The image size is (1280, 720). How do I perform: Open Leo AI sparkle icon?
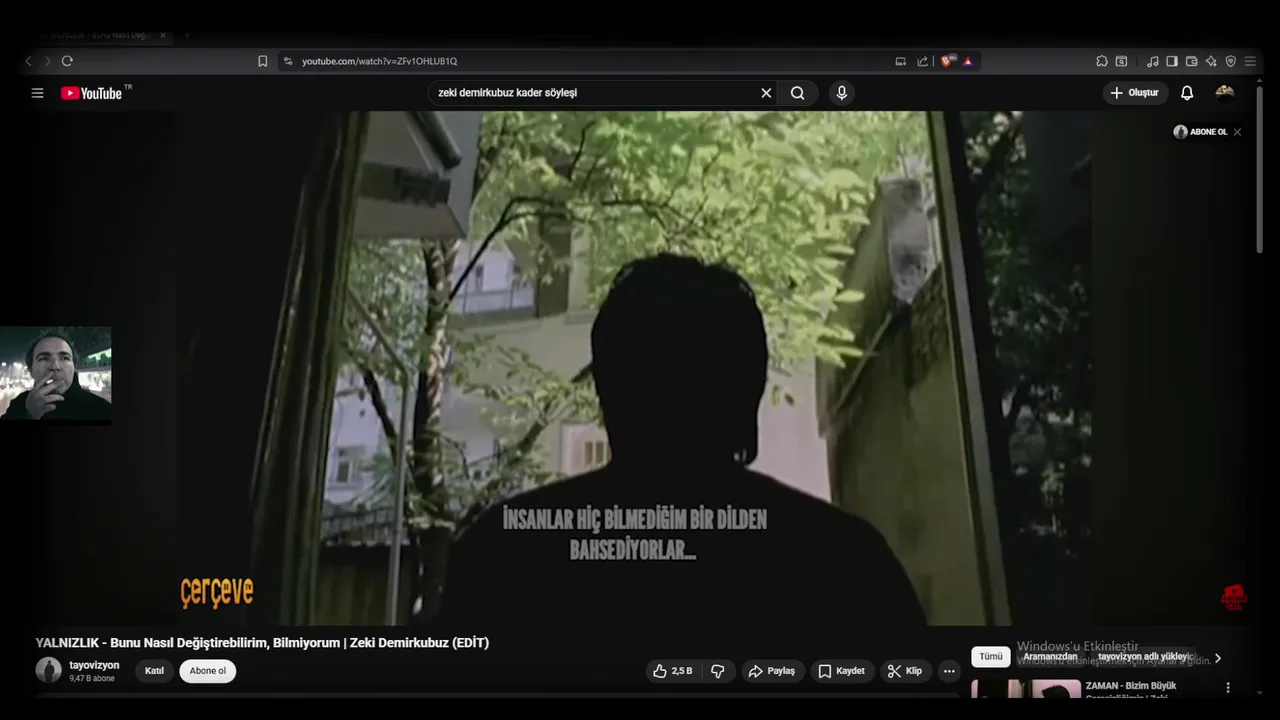pos(1211,61)
